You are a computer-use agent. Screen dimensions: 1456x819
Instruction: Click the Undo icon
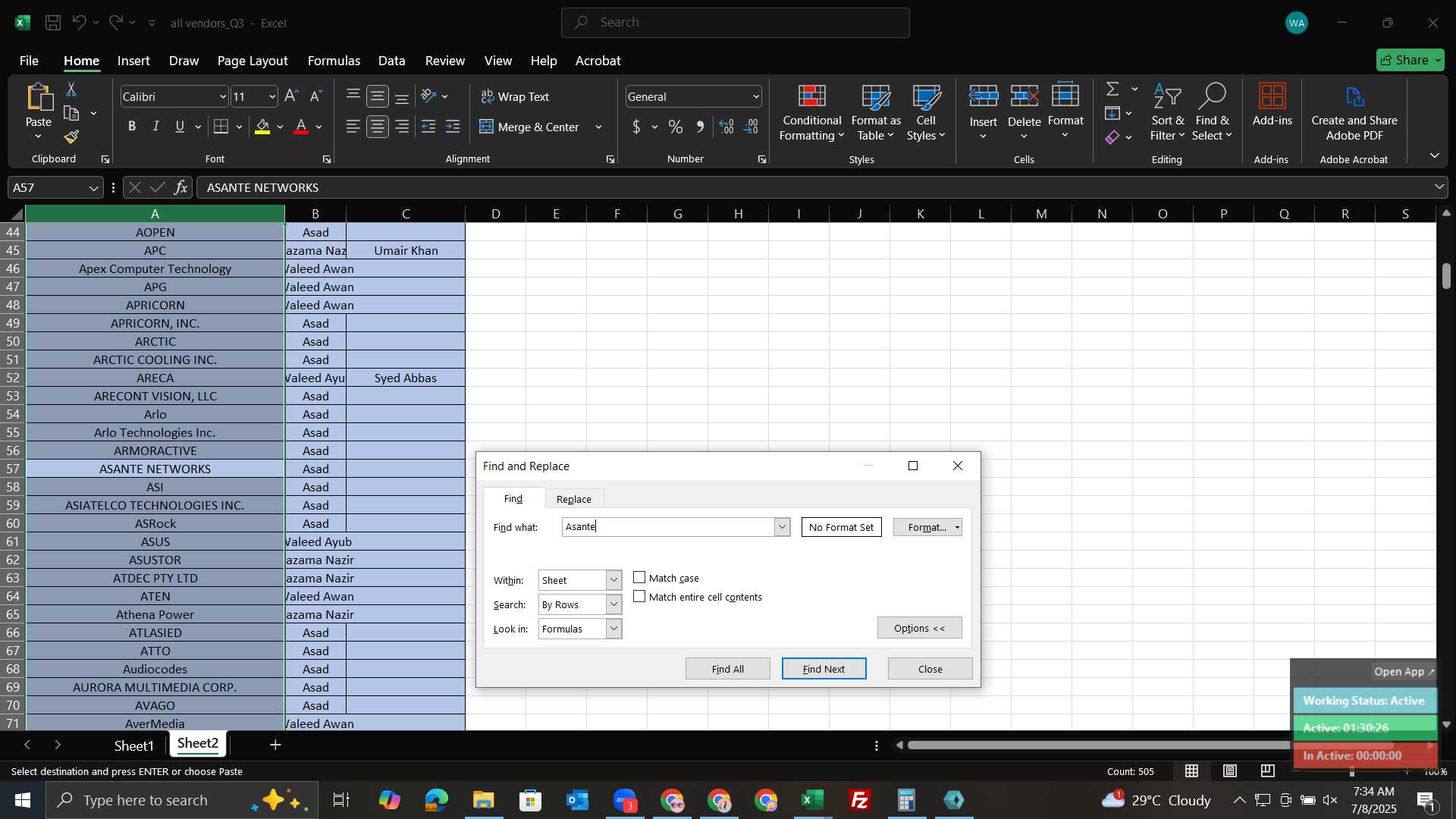click(x=79, y=23)
